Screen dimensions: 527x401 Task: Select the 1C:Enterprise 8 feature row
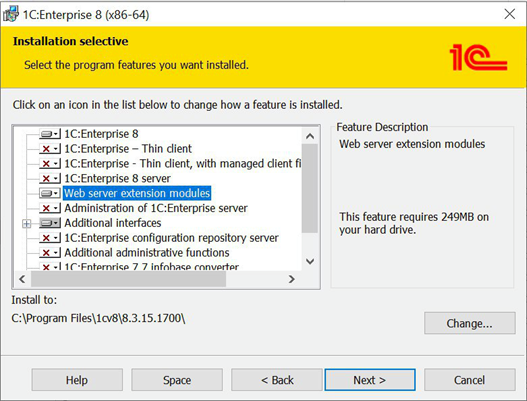[x=101, y=134]
